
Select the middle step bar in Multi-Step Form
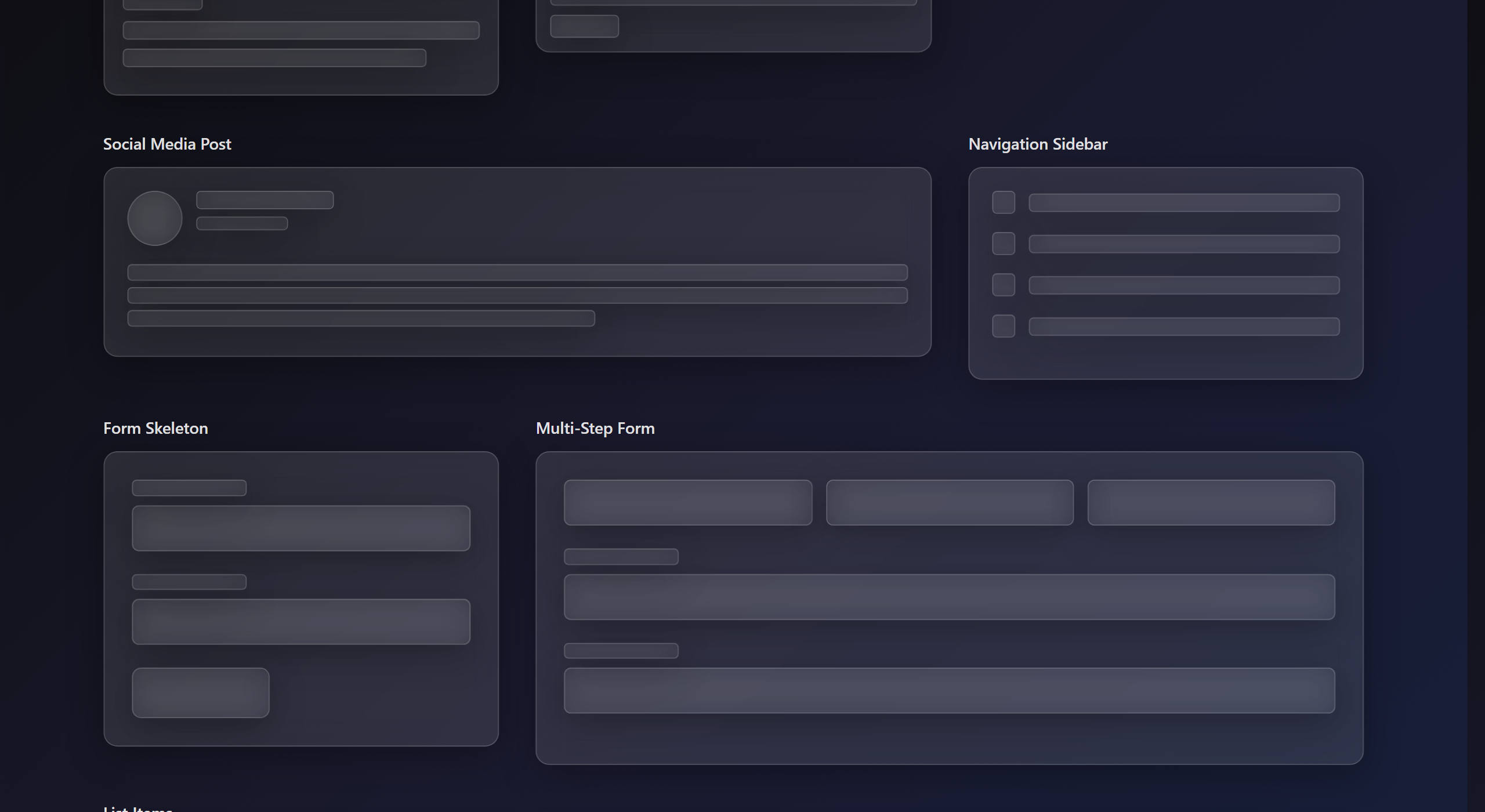pyautogui.click(x=950, y=502)
